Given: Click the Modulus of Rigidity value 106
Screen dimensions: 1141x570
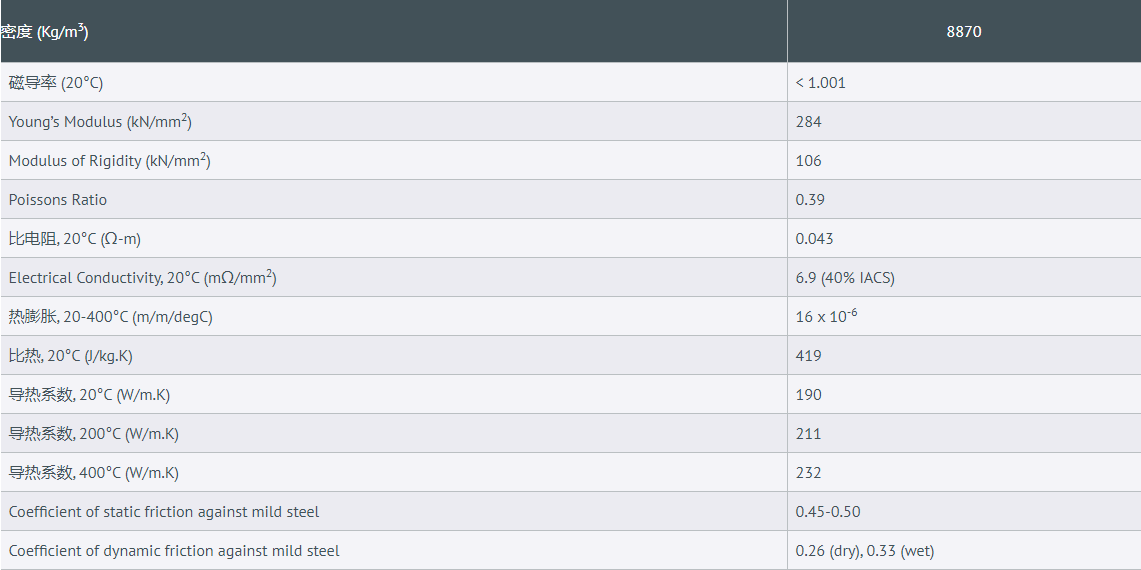Looking at the screenshot, I should tap(809, 161).
